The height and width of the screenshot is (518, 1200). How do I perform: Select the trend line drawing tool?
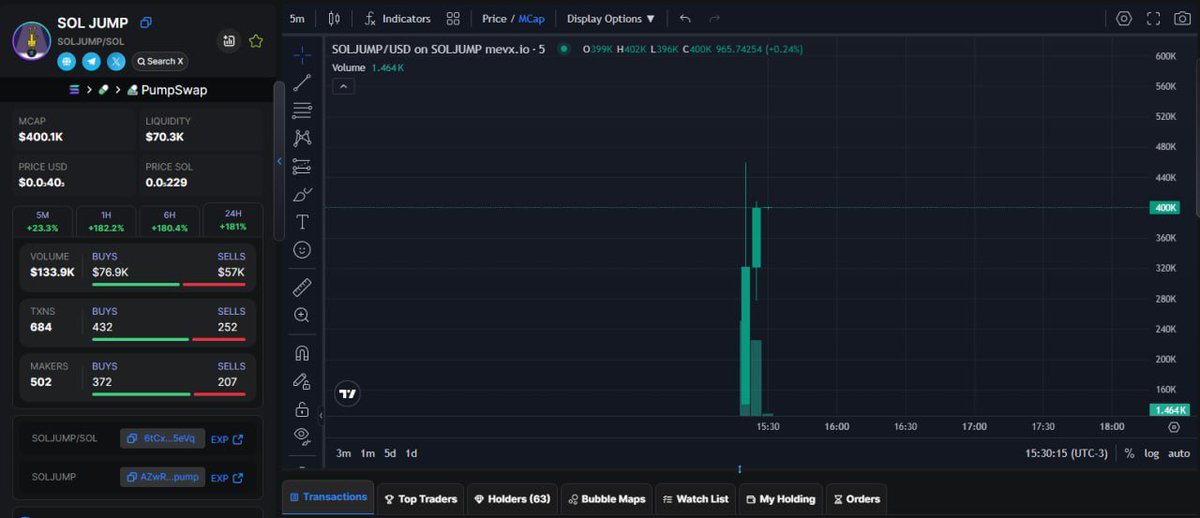302,83
